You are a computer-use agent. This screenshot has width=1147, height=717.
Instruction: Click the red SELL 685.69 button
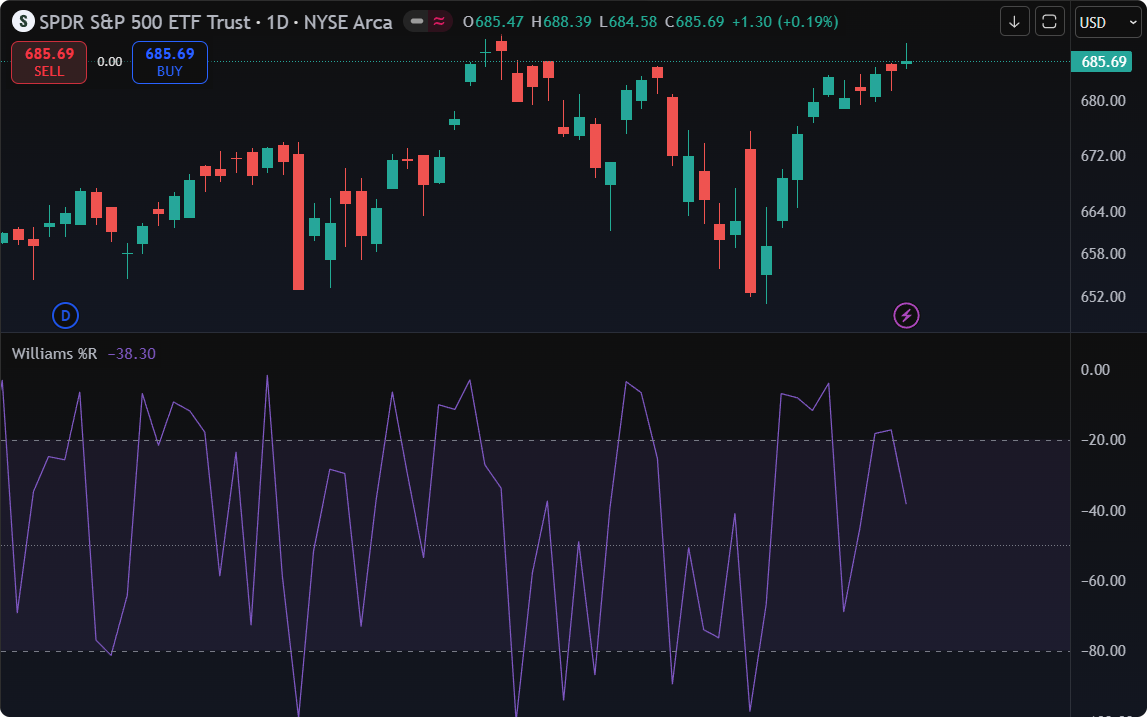point(49,62)
